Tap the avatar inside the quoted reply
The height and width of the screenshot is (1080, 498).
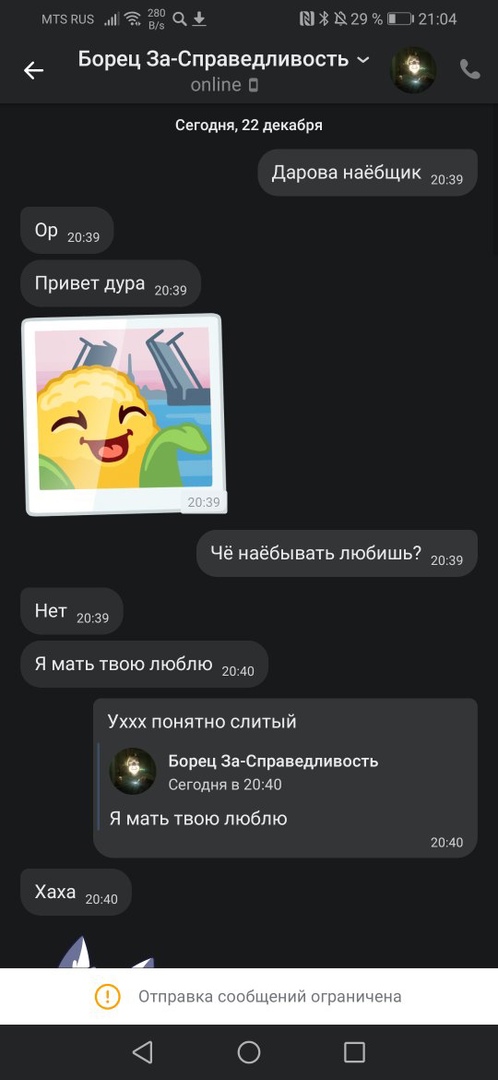(x=133, y=771)
